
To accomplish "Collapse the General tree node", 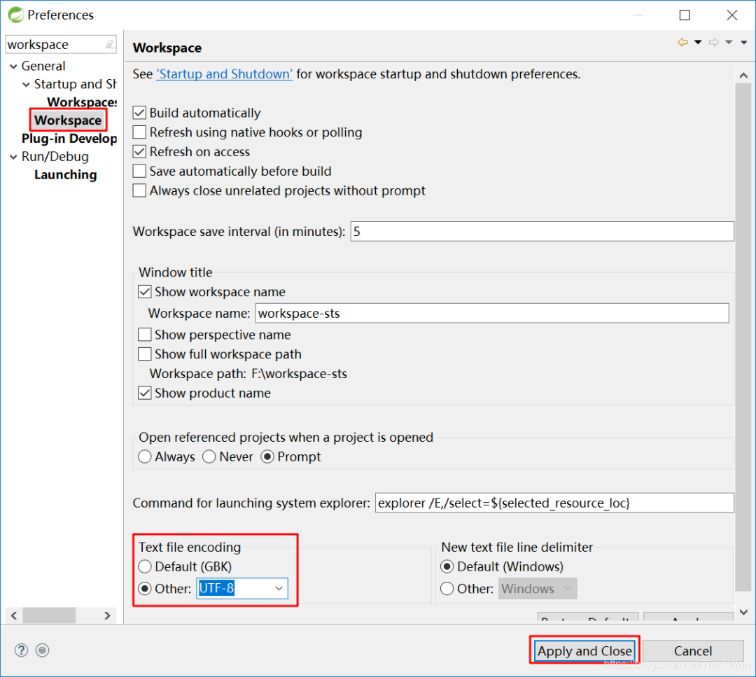I will click(14, 67).
